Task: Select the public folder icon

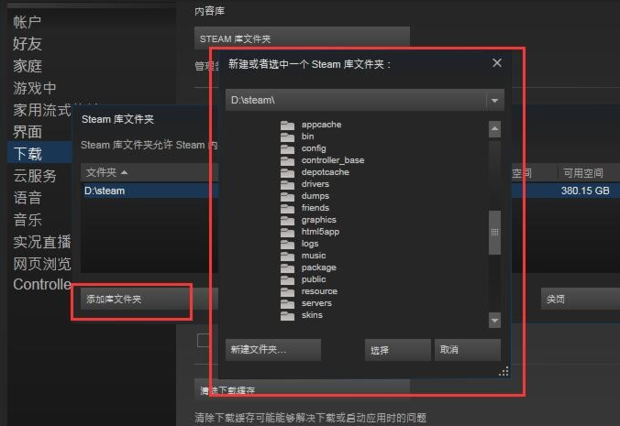Action: (287, 280)
